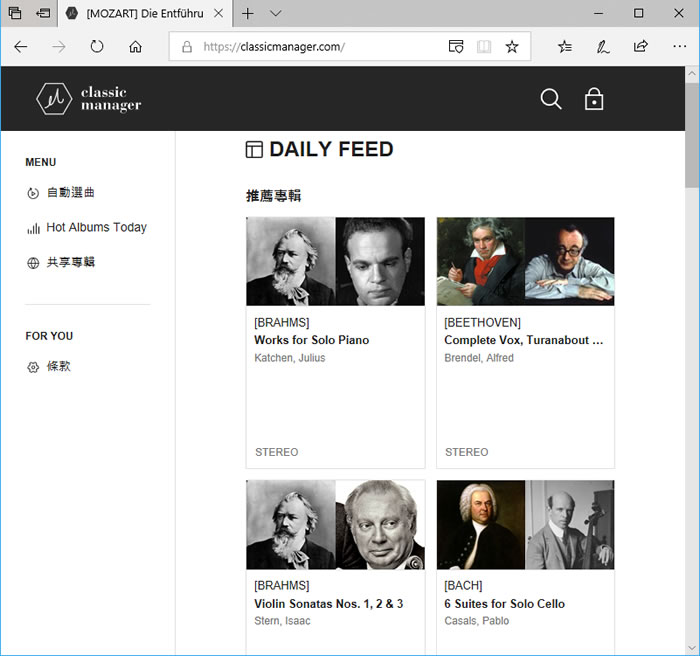Screen dimensions: 700x657
Task: Select the [MOZART] Die Entführu tab
Action: tap(145, 13)
